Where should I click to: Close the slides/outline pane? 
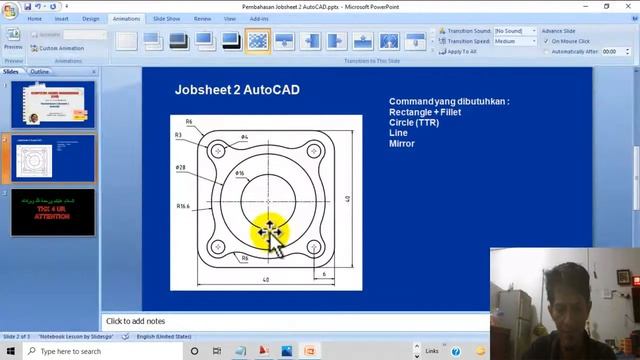94,72
